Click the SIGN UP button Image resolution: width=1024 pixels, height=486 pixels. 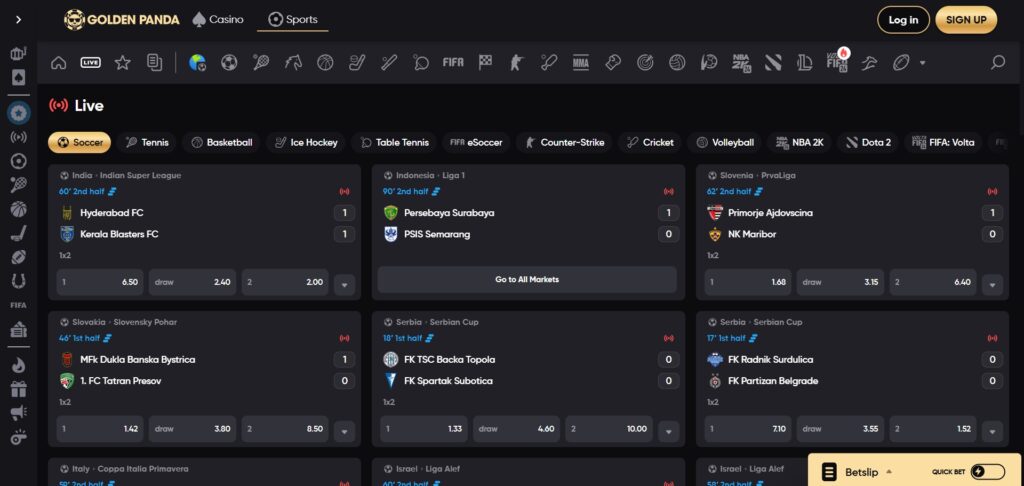966,19
